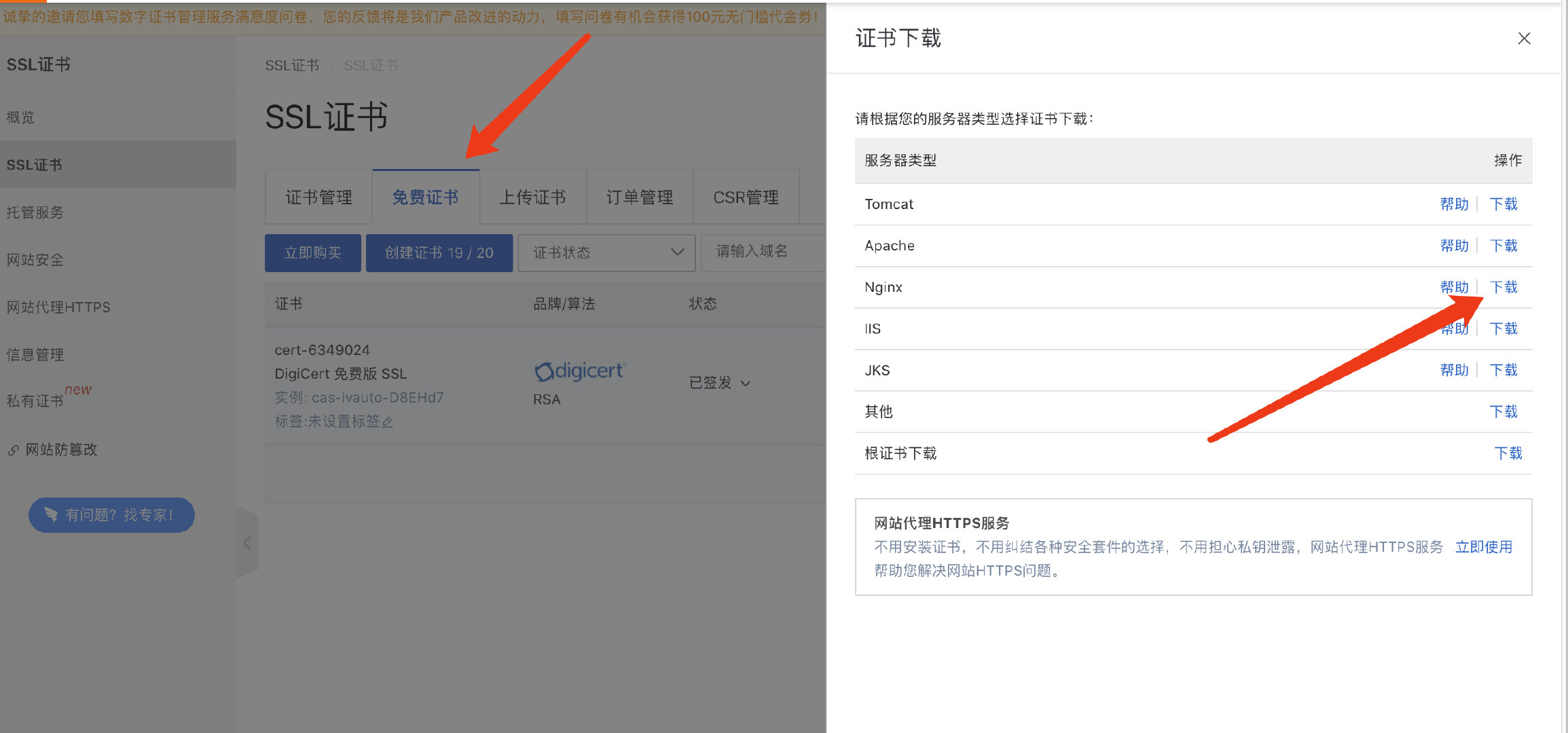The width and height of the screenshot is (1568, 733).
Task: Click the edit tag pencil icon
Action: 388,422
